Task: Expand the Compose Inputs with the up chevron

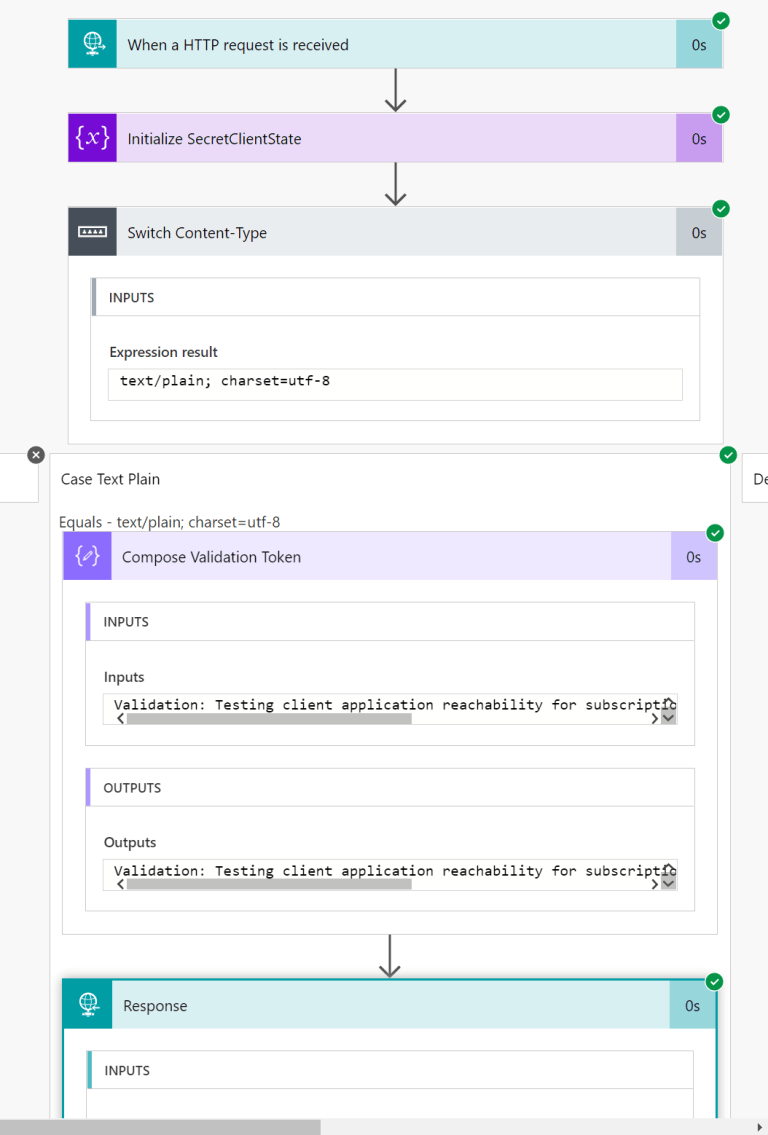Action: [670, 699]
